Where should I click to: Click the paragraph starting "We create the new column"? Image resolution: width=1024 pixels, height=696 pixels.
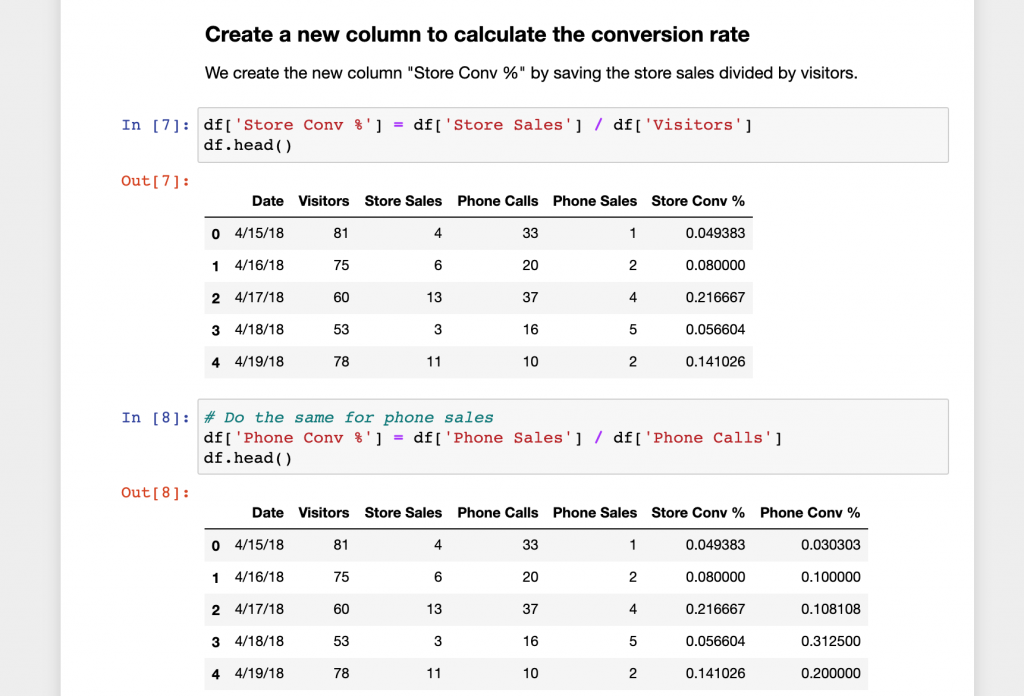[x=531, y=73]
